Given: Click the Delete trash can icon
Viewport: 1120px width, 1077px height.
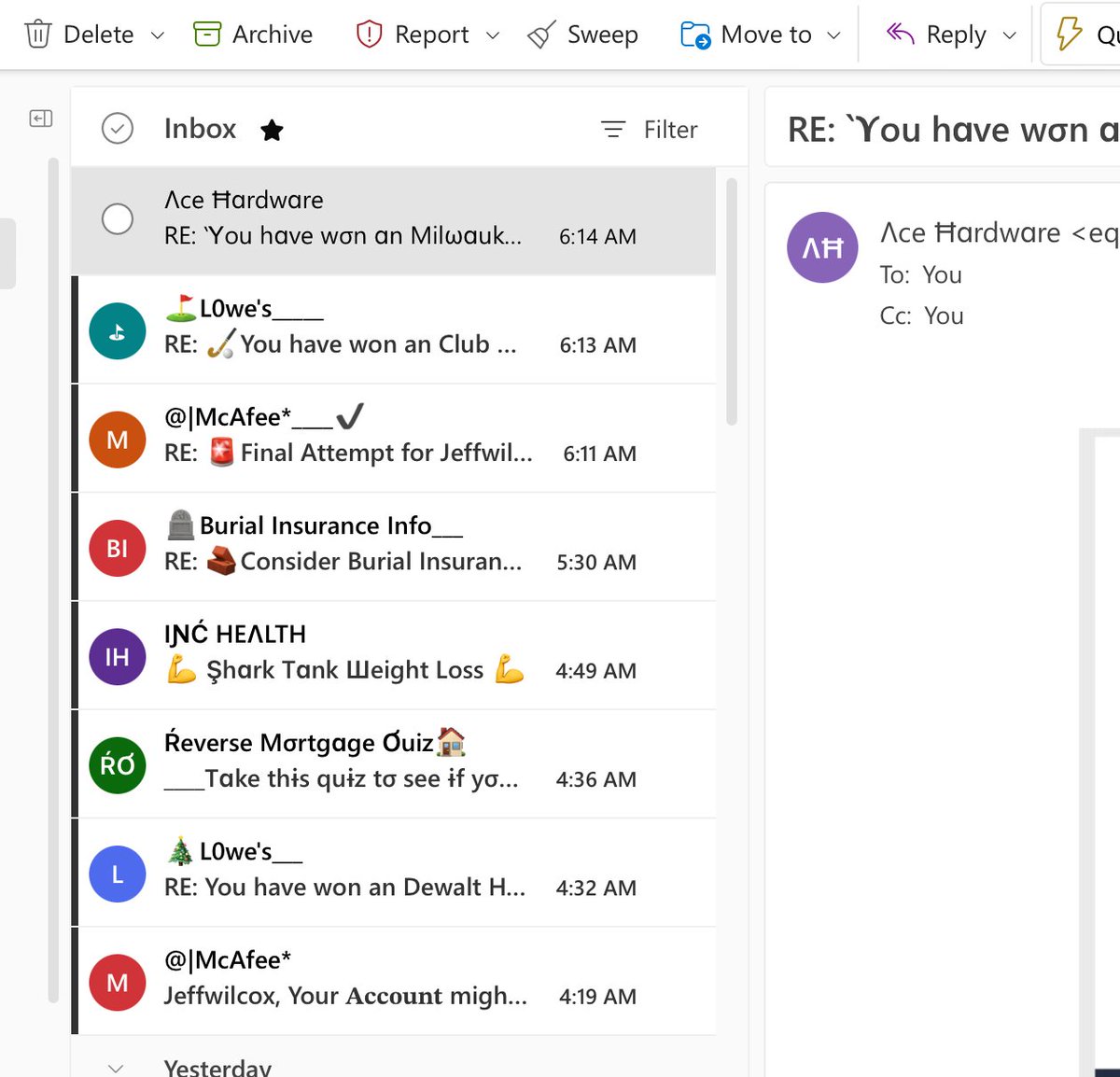Looking at the screenshot, I should click(38, 35).
